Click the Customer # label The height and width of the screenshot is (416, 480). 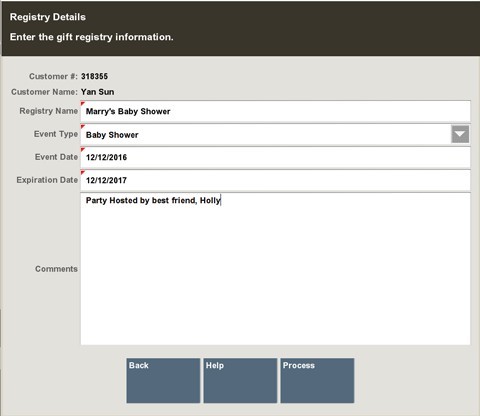(53, 76)
